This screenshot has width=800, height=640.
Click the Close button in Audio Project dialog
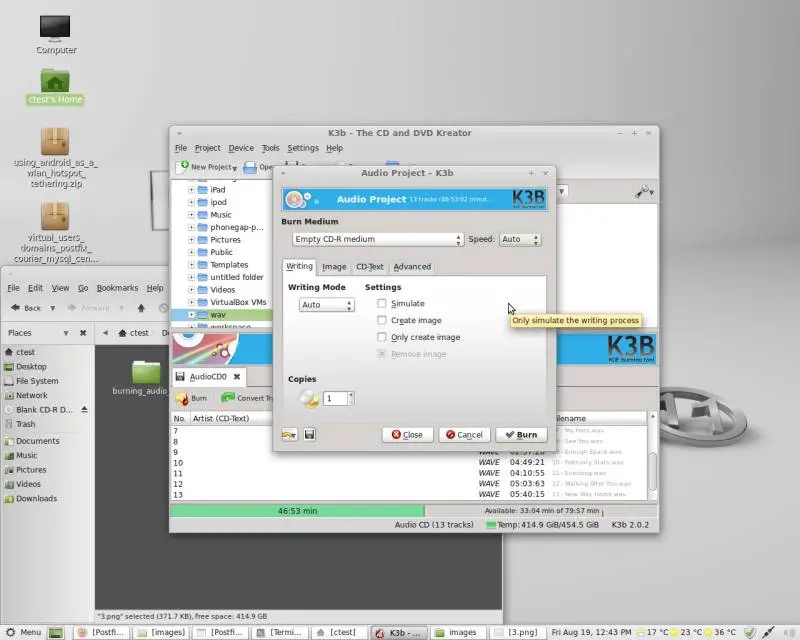(x=407, y=434)
